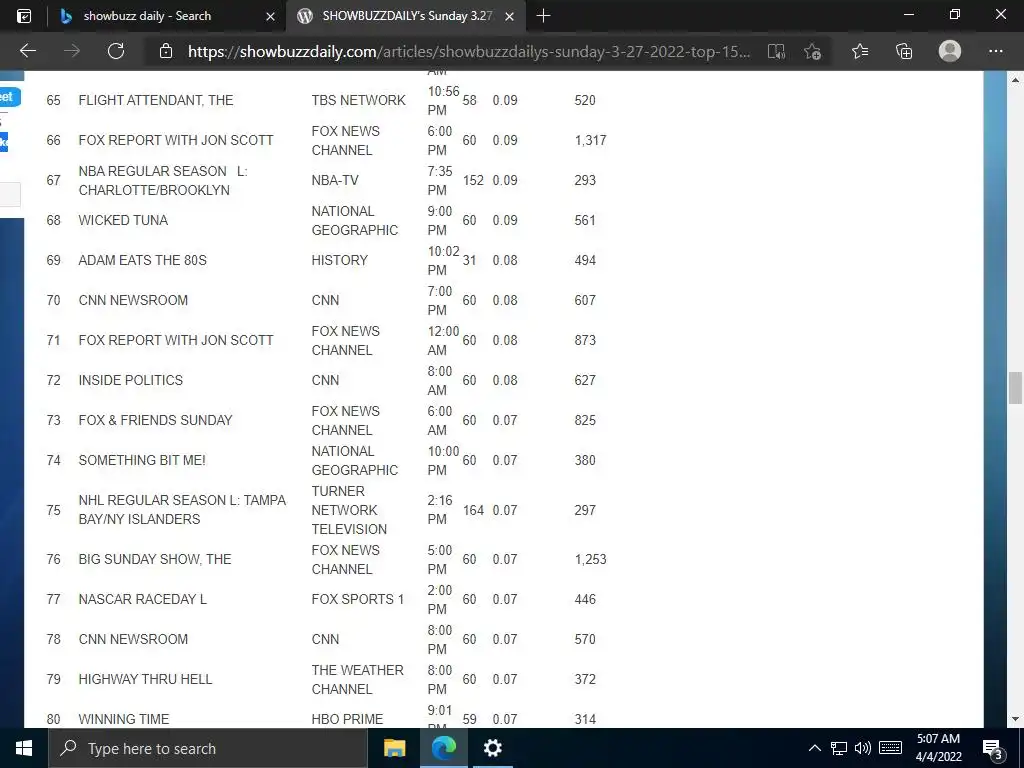Click the 10:02 PM time cell

(443, 261)
